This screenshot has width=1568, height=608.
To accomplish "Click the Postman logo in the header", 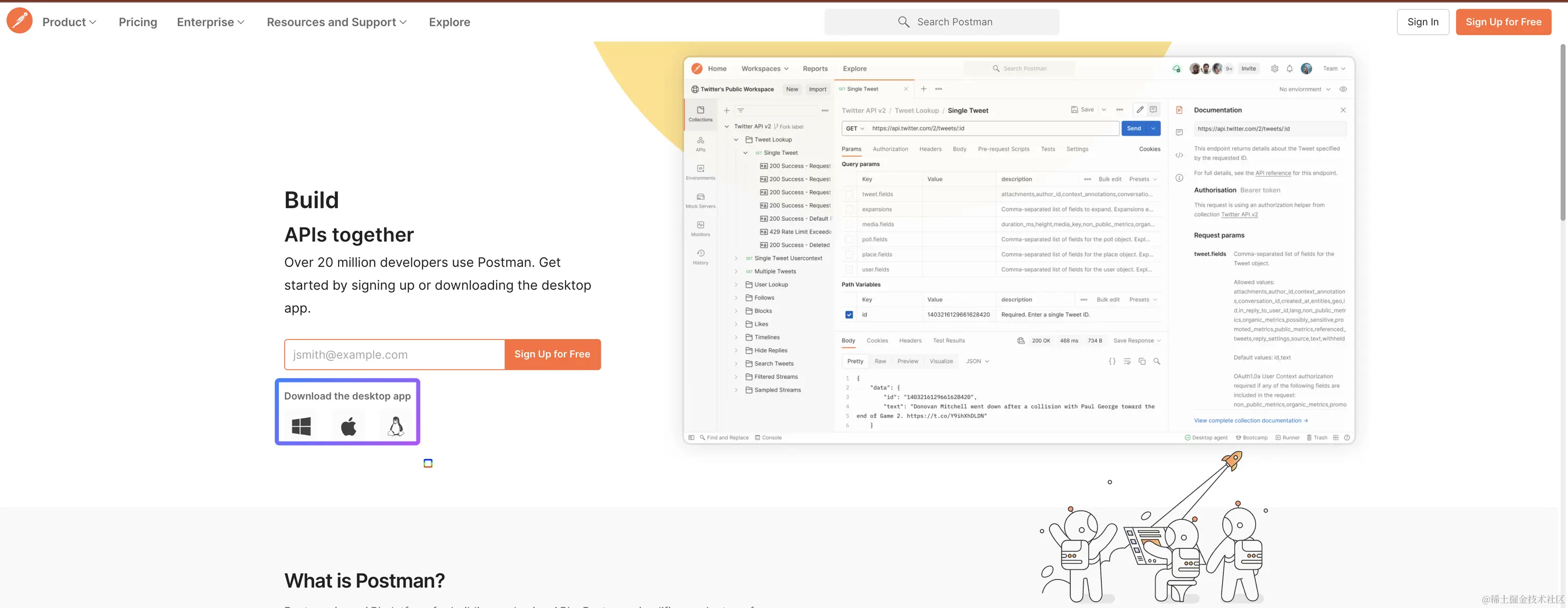I will pyautogui.click(x=20, y=21).
